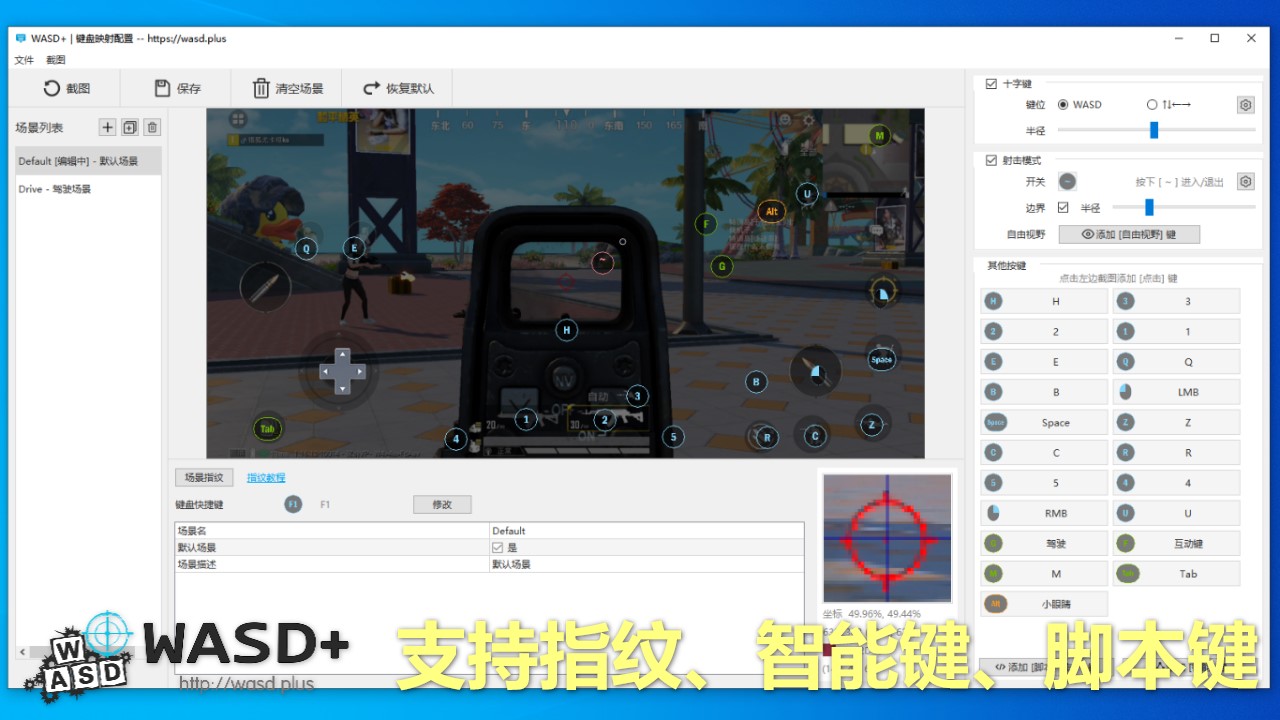This screenshot has height=720, width=1280.
Task: Click the 修改 hotkey modify button
Action: point(442,505)
